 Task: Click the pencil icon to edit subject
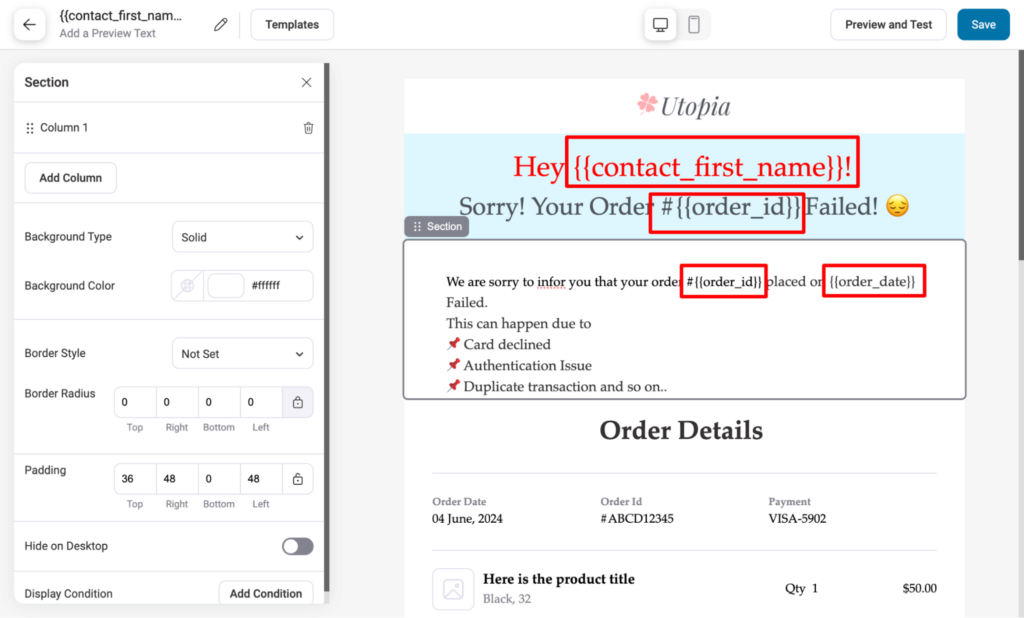pyautogui.click(x=221, y=25)
